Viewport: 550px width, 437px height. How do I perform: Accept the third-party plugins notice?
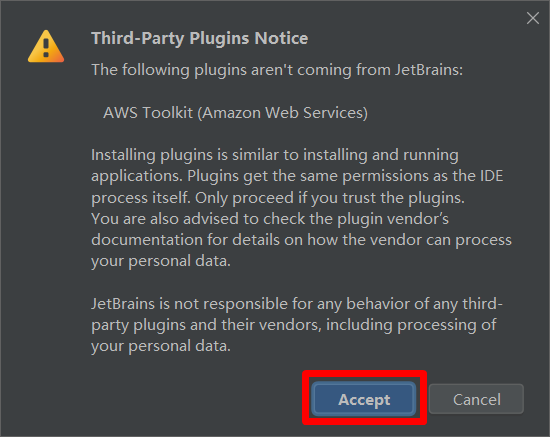point(364,399)
